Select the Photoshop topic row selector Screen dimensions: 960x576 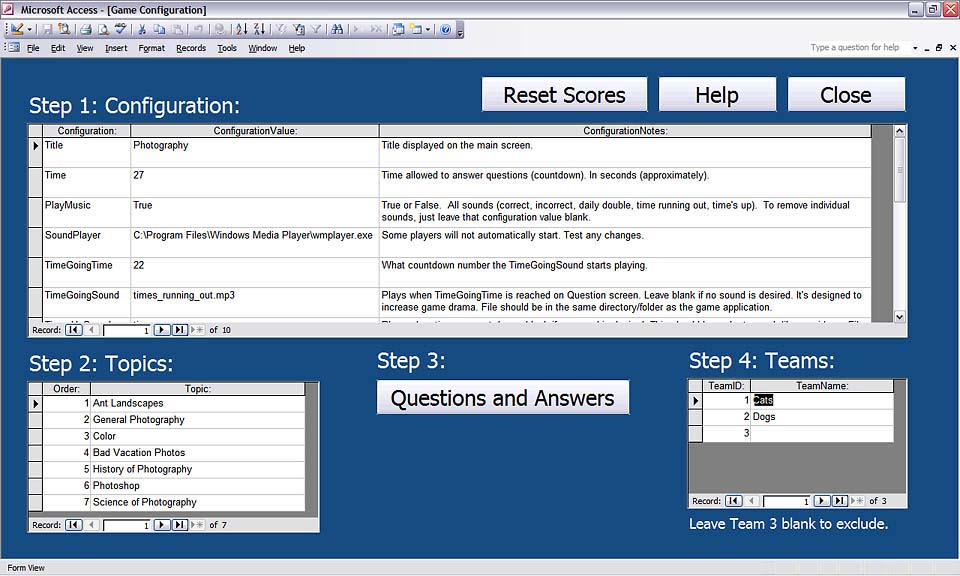coord(35,486)
